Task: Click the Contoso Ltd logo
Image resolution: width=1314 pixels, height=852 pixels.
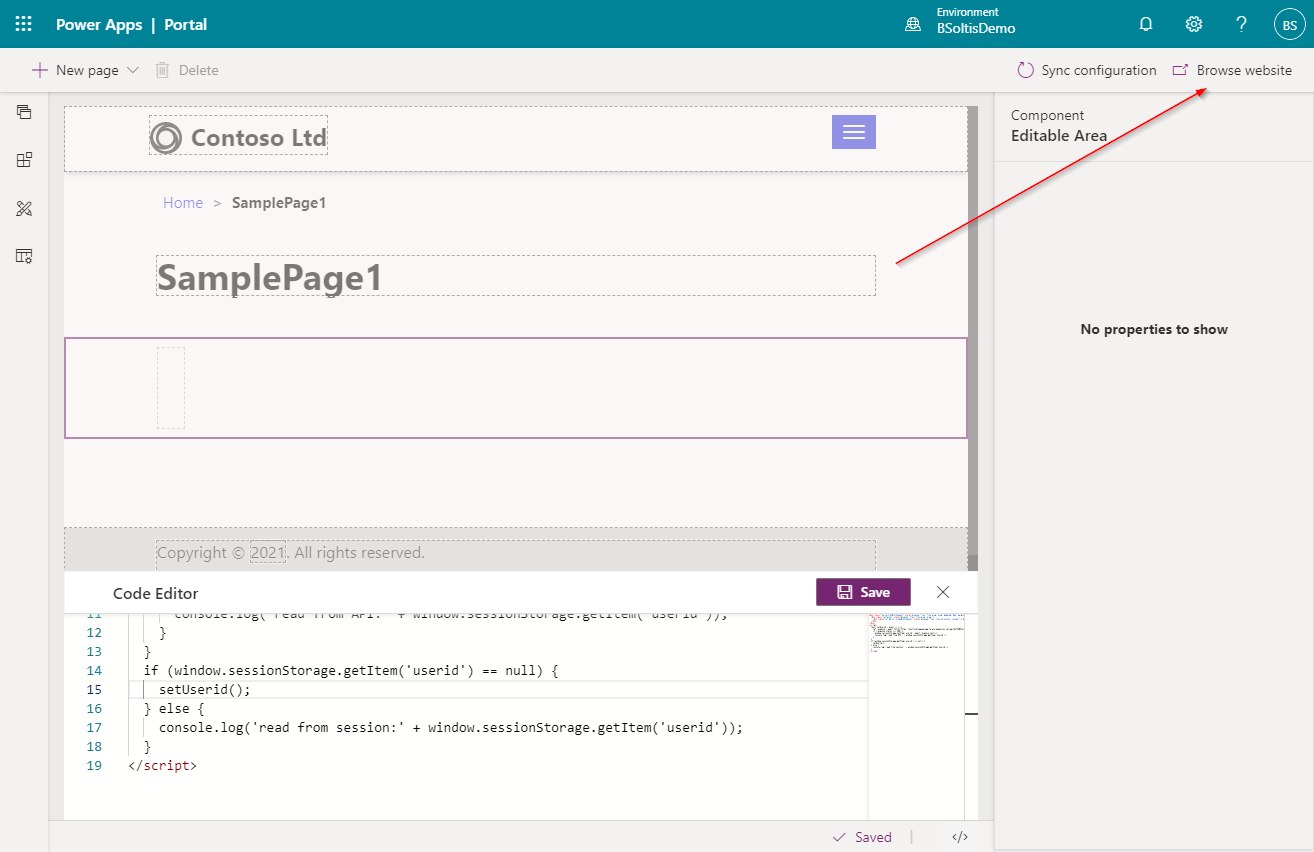Action: [239, 137]
